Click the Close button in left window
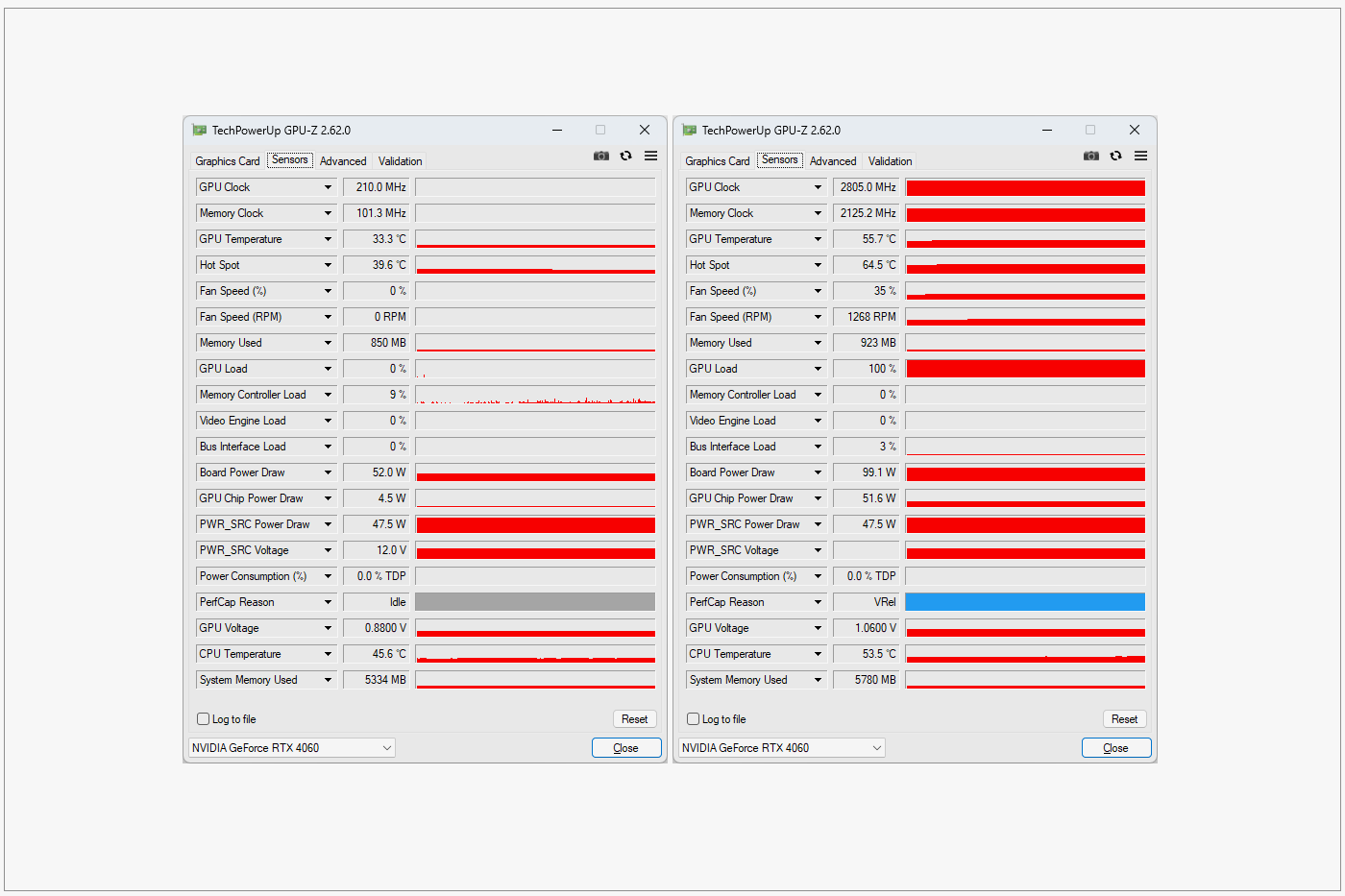The height and width of the screenshot is (896, 1345). pos(626,748)
